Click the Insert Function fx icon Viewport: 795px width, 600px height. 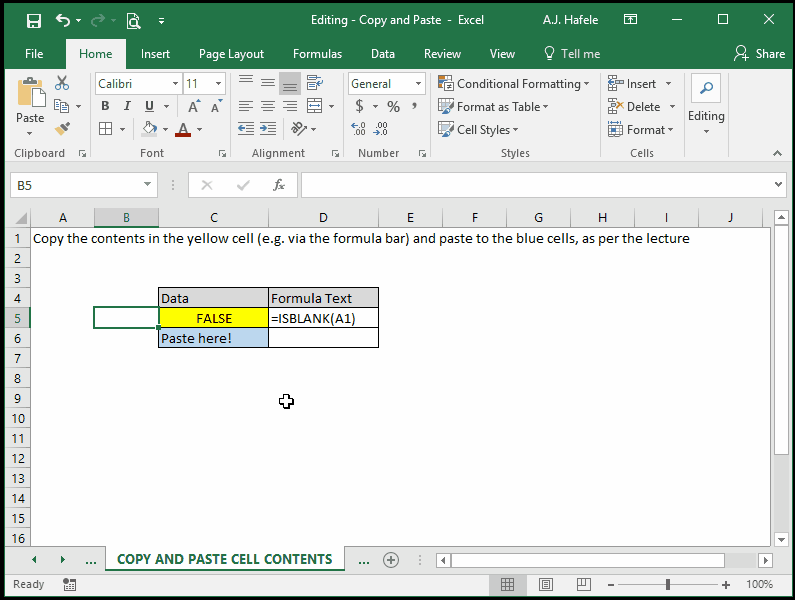278,185
